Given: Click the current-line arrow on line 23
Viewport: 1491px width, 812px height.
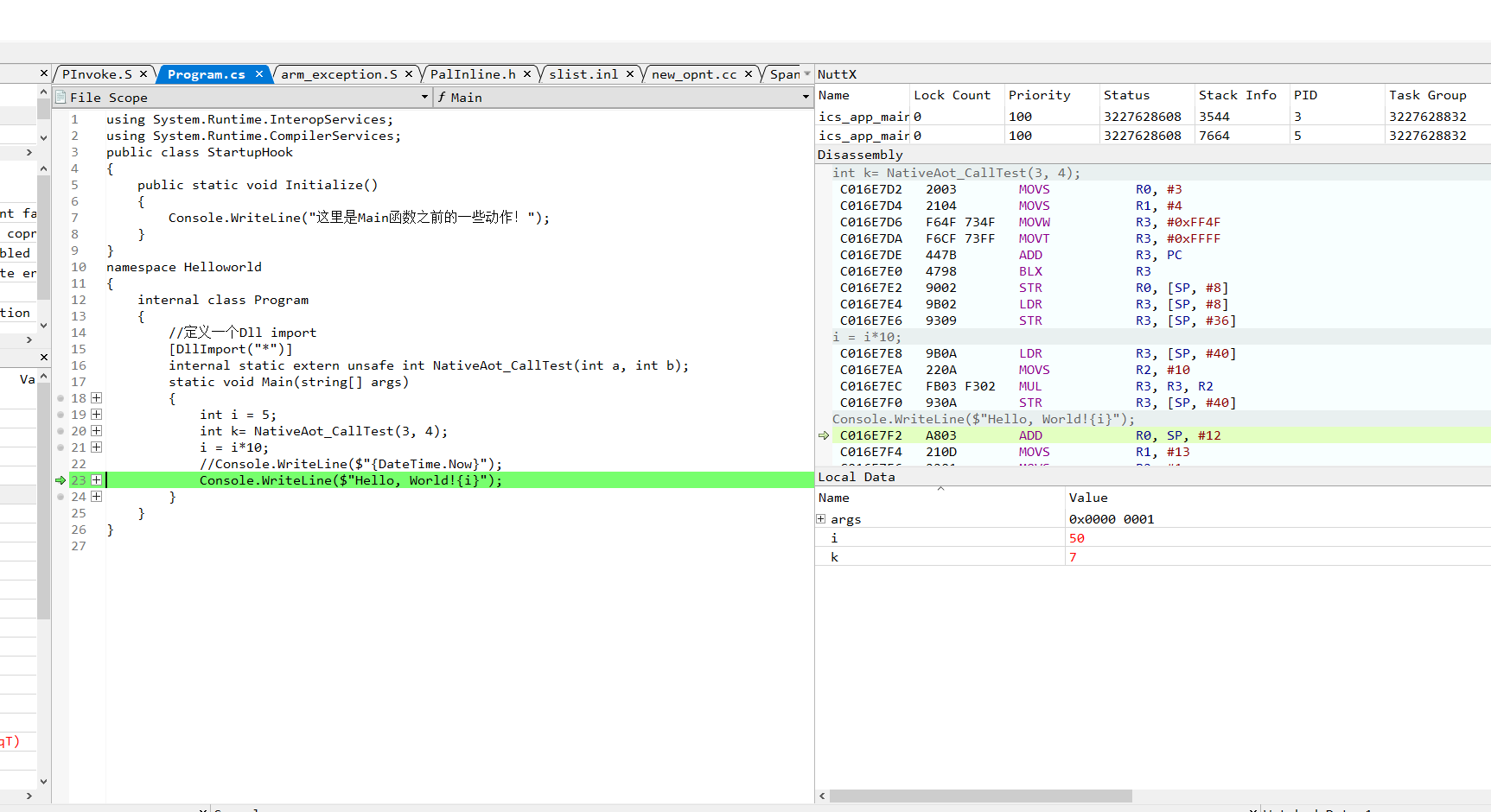Looking at the screenshot, I should tap(61, 480).
